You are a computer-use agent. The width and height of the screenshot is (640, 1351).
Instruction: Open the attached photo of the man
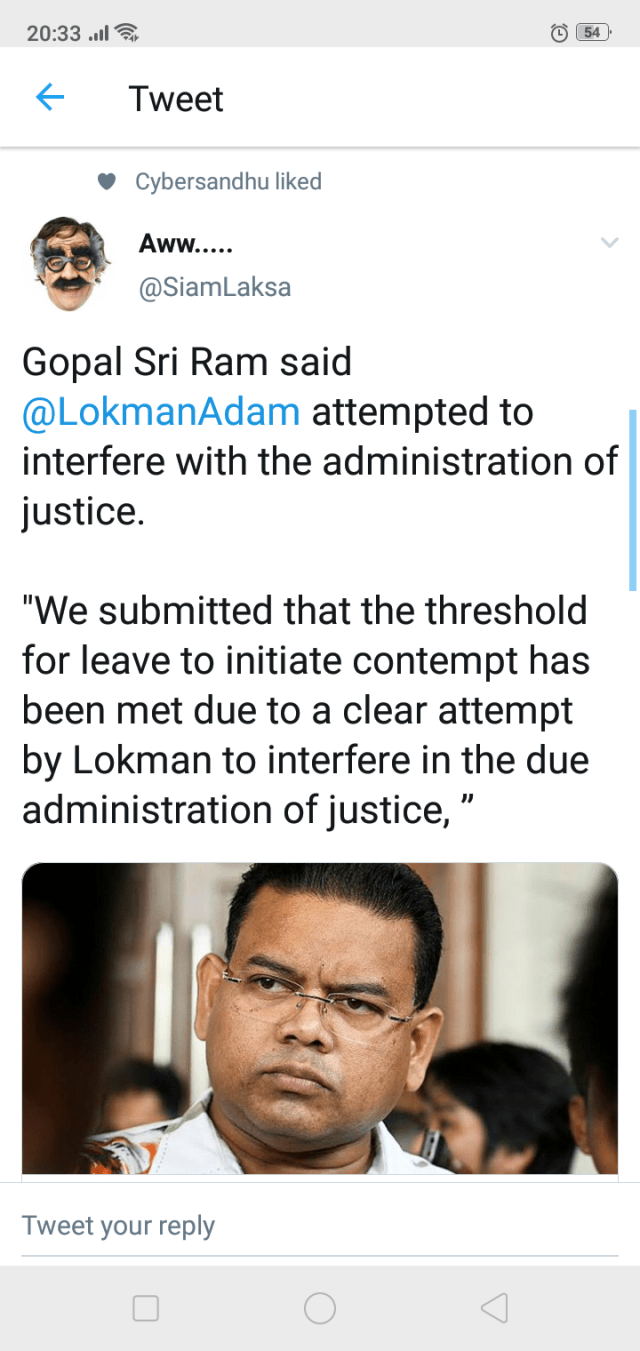pyautogui.click(x=320, y=1017)
